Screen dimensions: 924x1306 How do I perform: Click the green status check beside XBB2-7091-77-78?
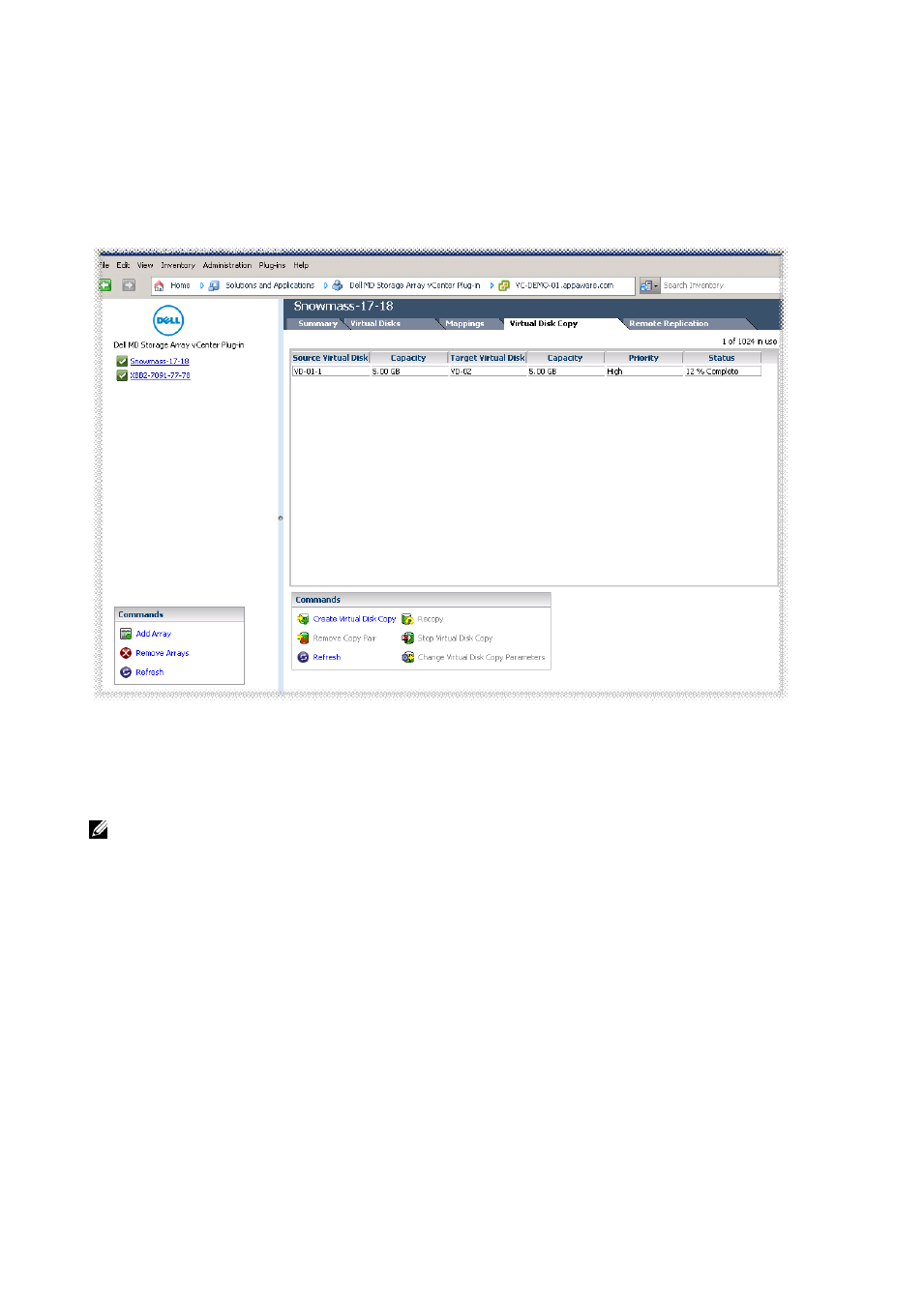(x=122, y=375)
